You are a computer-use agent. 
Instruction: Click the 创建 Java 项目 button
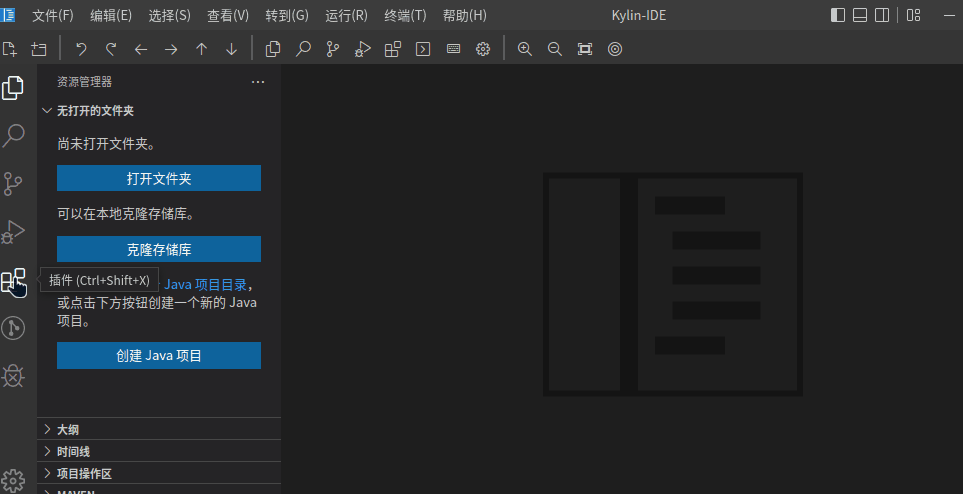159,356
